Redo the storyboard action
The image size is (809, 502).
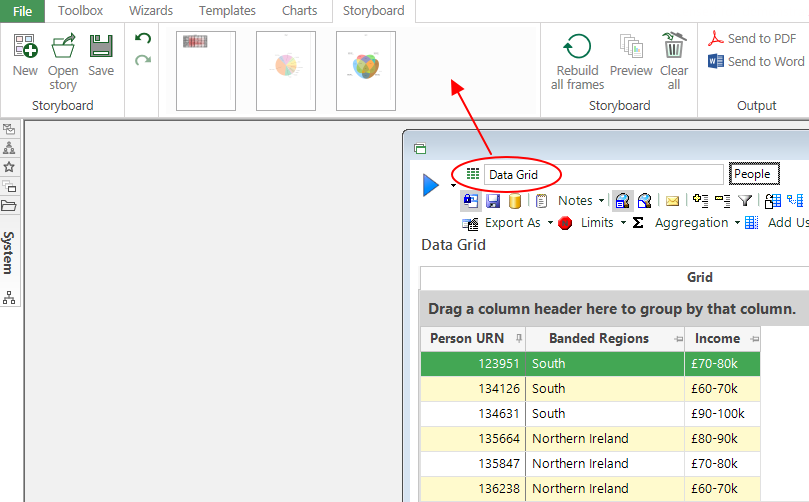[143, 60]
